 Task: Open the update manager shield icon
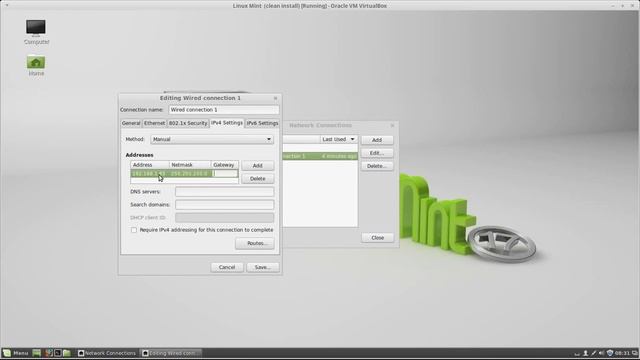coord(610,353)
